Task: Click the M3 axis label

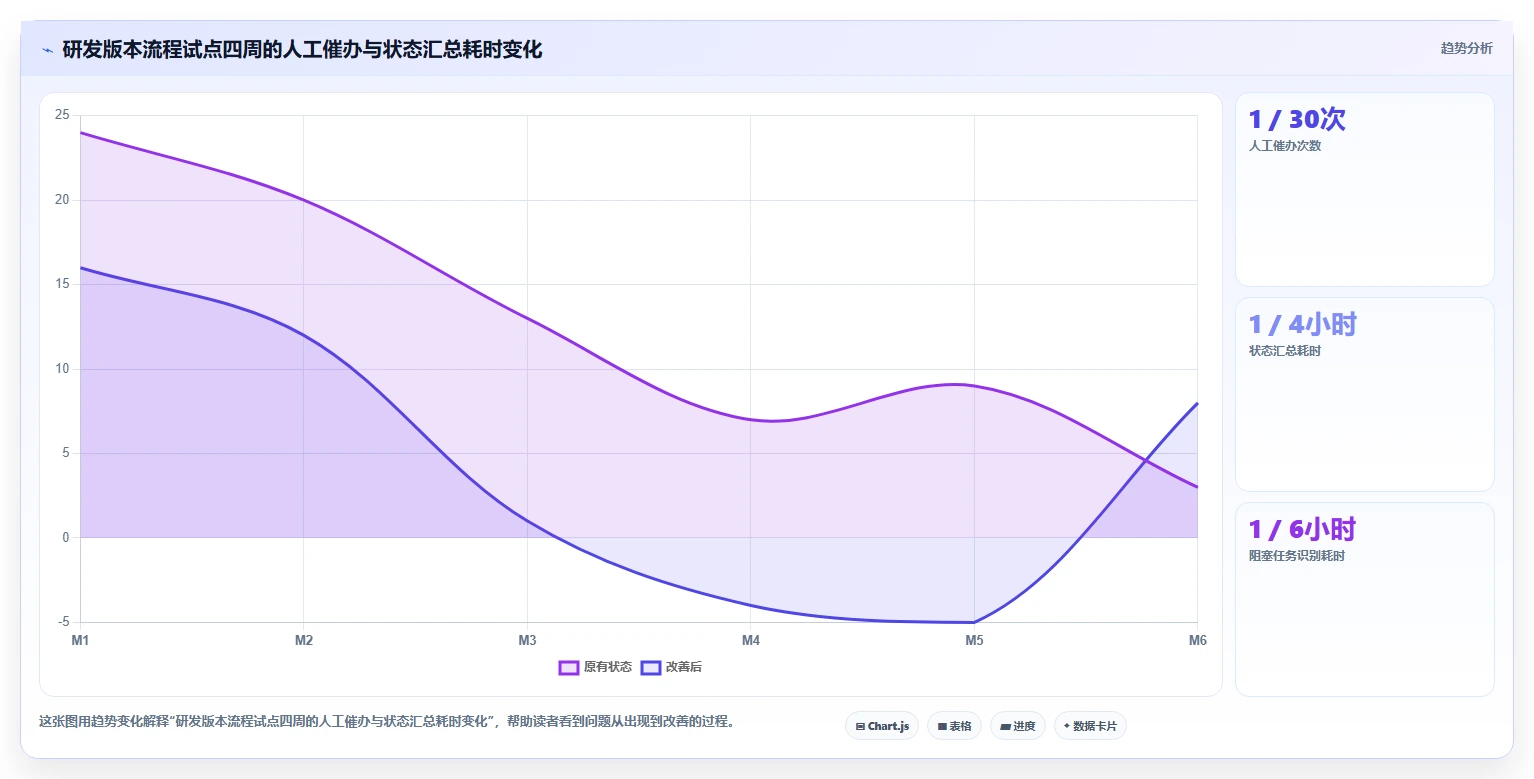Action: 527,640
